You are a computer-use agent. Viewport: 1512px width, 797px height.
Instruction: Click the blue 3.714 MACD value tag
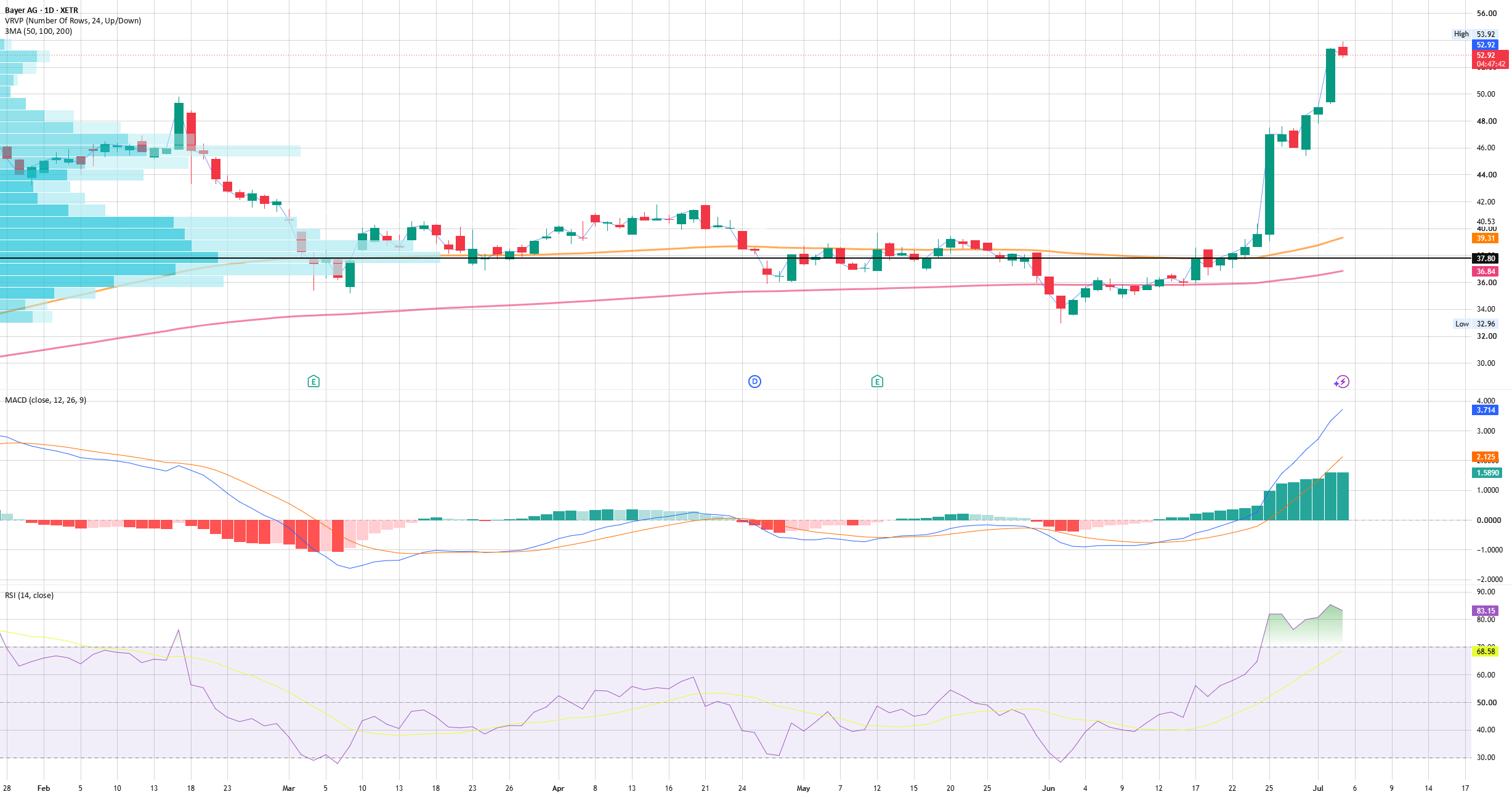tap(1485, 410)
